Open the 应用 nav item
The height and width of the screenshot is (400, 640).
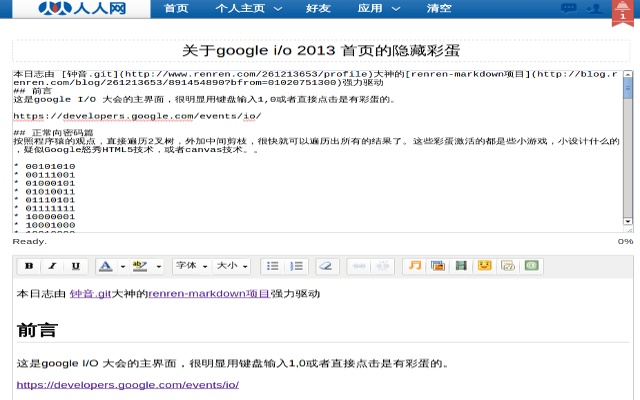point(370,8)
